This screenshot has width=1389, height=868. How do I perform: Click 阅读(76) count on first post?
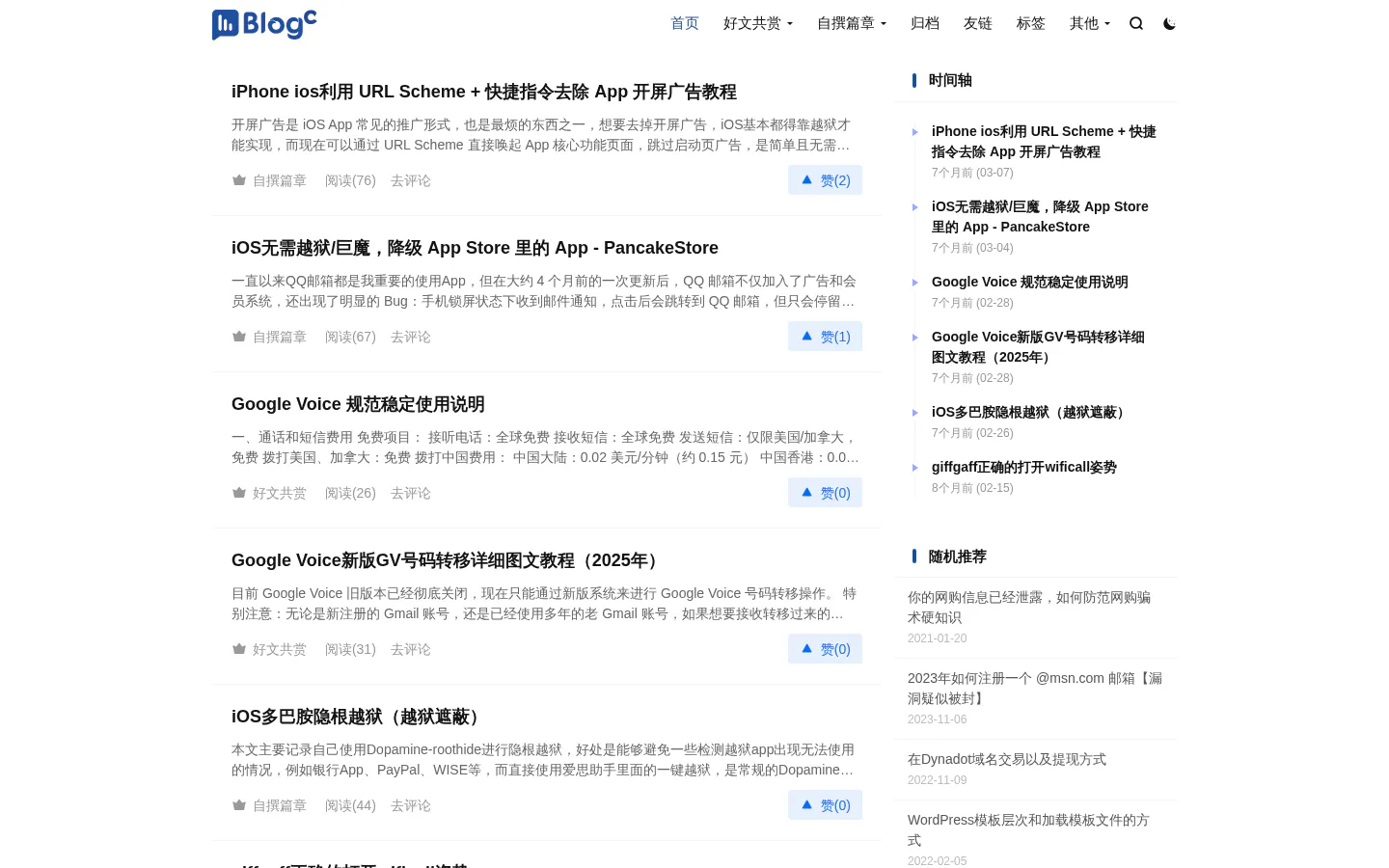350,180
